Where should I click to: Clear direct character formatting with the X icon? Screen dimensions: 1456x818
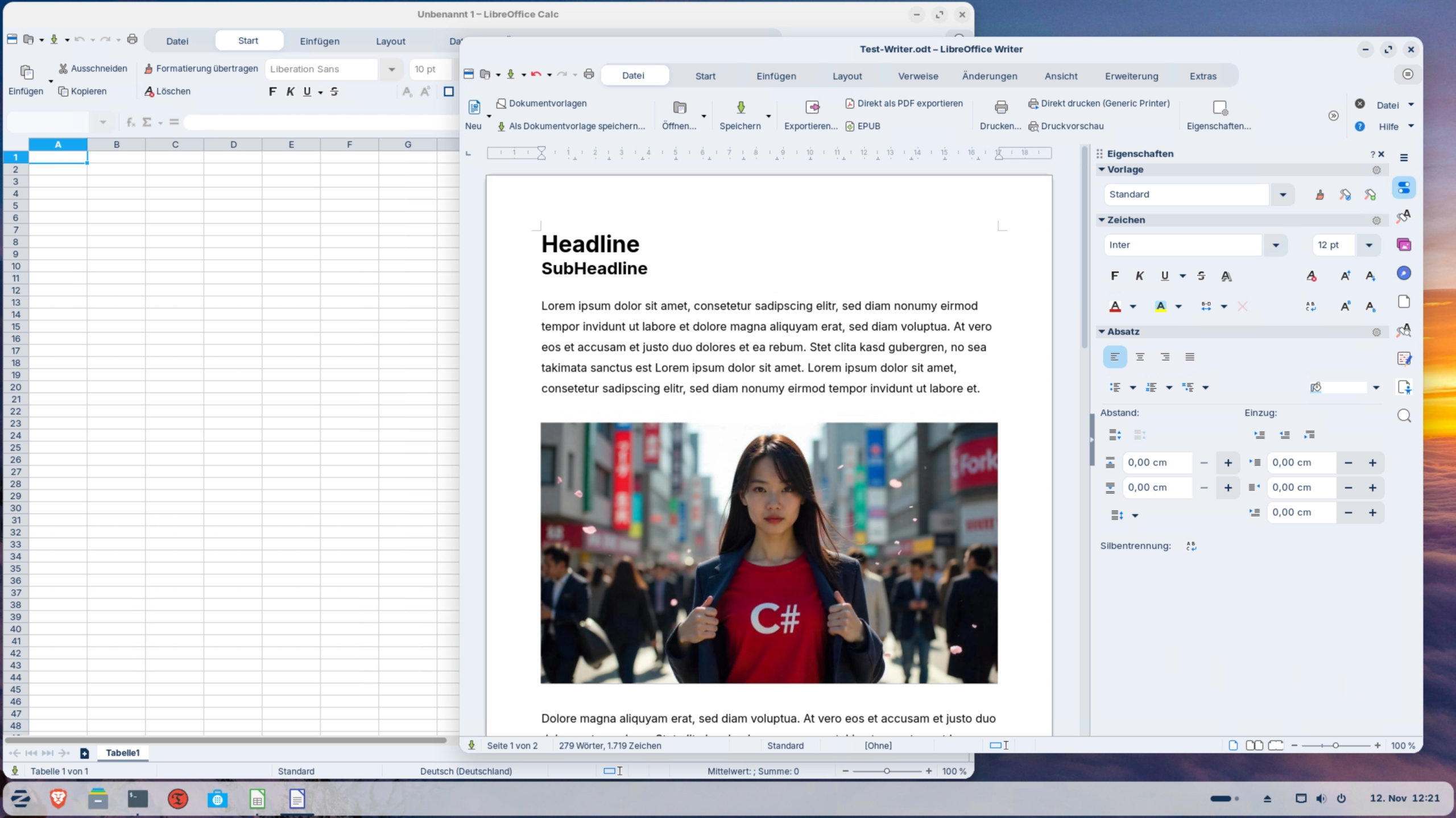coord(1243,306)
